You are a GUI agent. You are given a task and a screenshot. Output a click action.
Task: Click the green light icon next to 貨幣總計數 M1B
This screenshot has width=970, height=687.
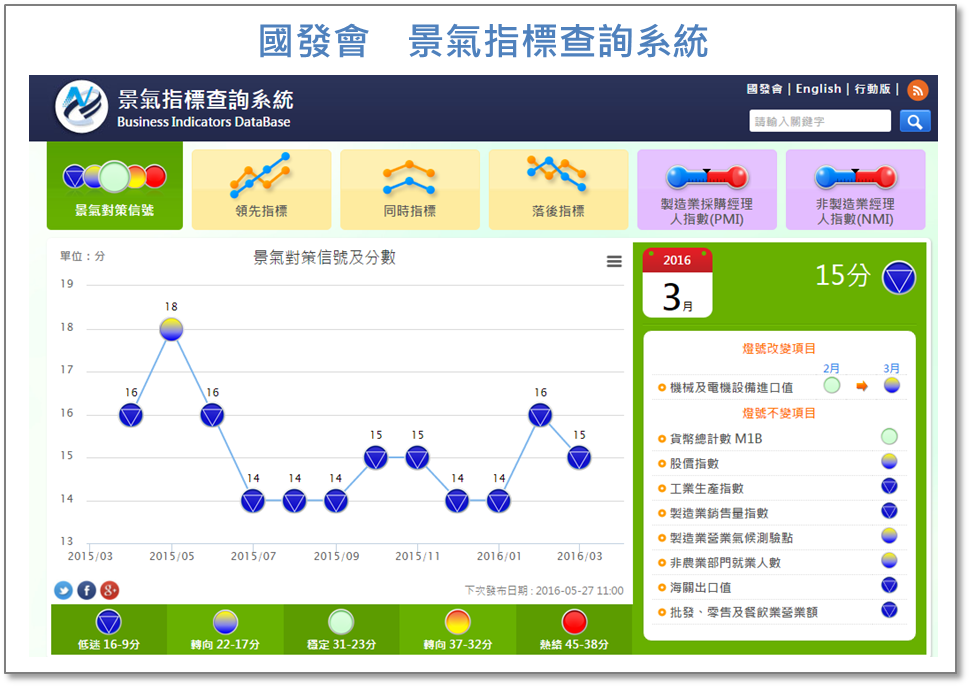point(888,435)
